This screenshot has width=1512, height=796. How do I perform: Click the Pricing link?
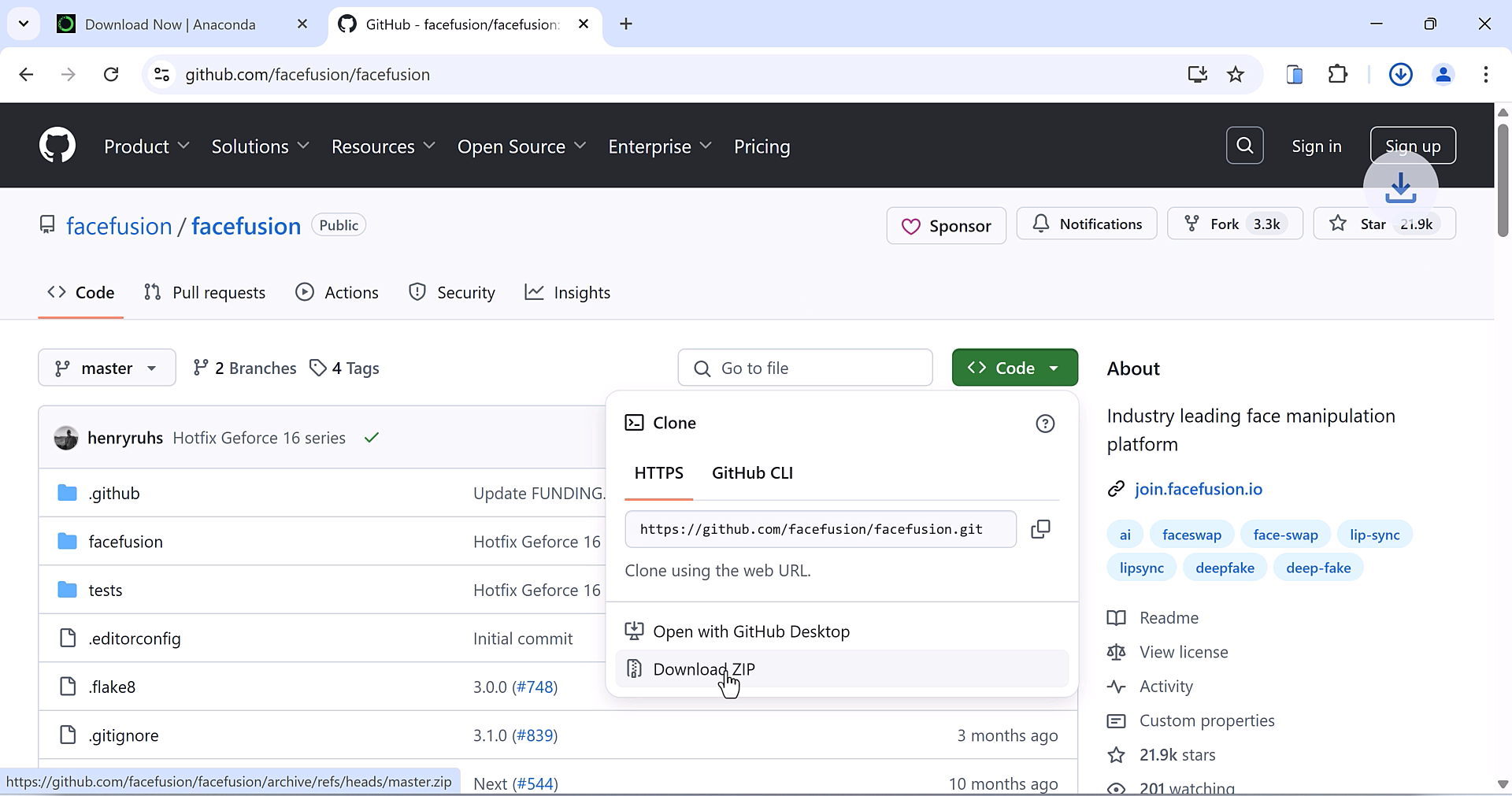[762, 146]
